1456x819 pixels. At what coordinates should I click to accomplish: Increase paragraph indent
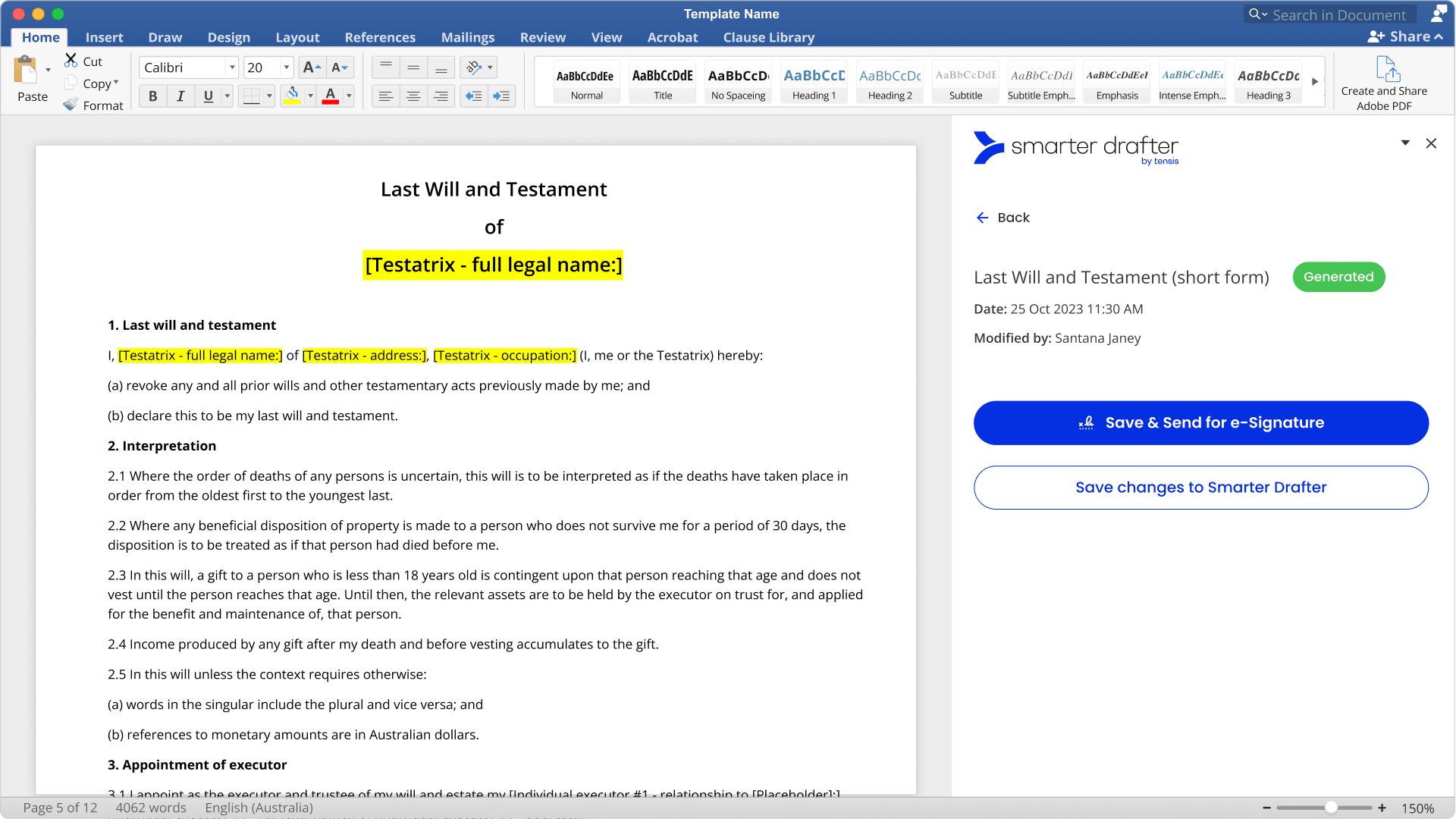click(501, 96)
